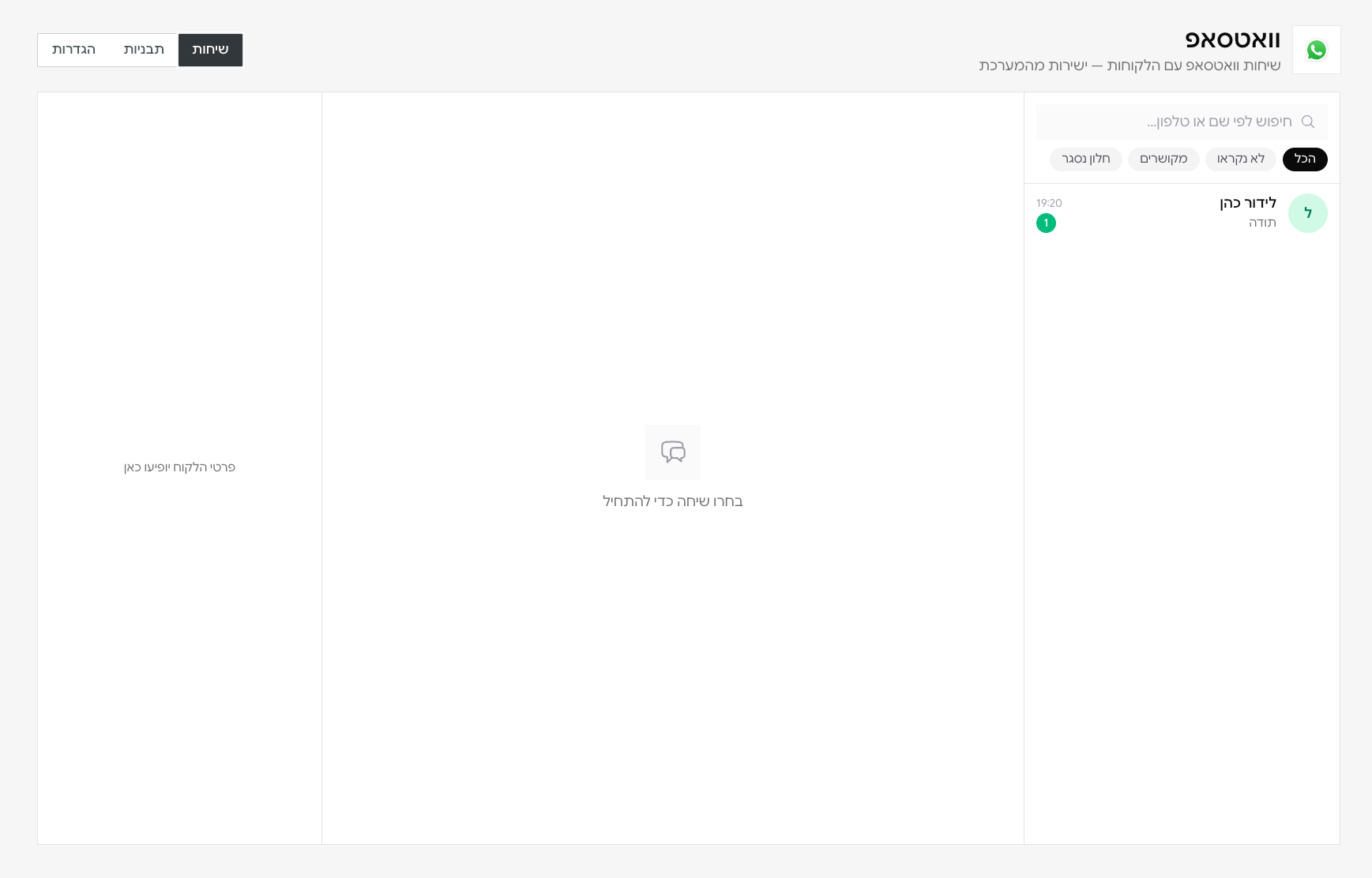Focus the search by name or phone field
1372x878 pixels.
(1182, 122)
